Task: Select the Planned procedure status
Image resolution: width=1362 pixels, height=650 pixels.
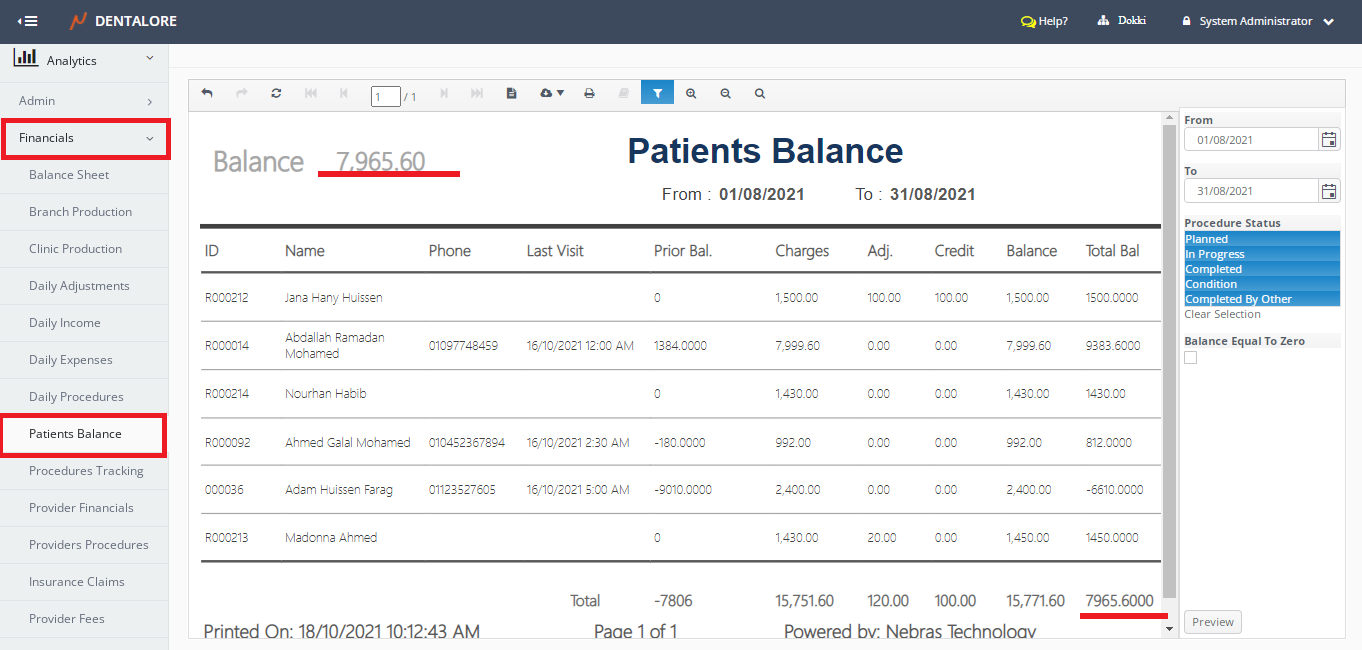Action: (1261, 239)
